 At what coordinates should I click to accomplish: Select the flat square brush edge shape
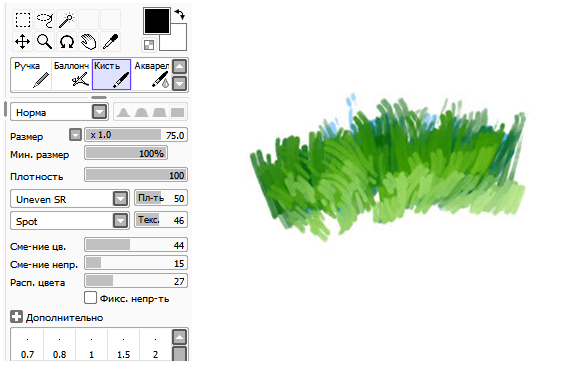point(178,112)
